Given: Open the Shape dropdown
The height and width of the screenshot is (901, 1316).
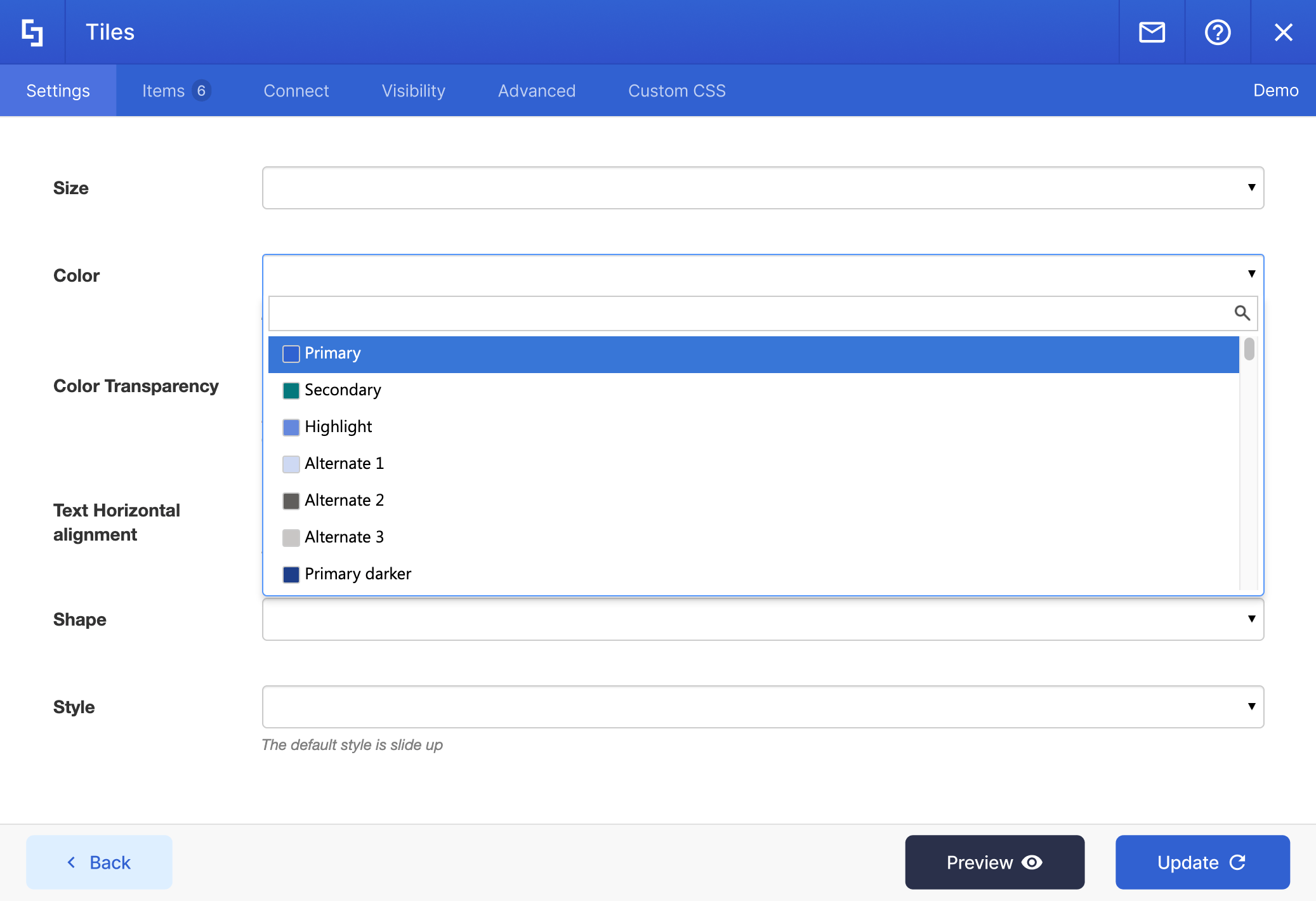Looking at the screenshot, I should [763, 619].
